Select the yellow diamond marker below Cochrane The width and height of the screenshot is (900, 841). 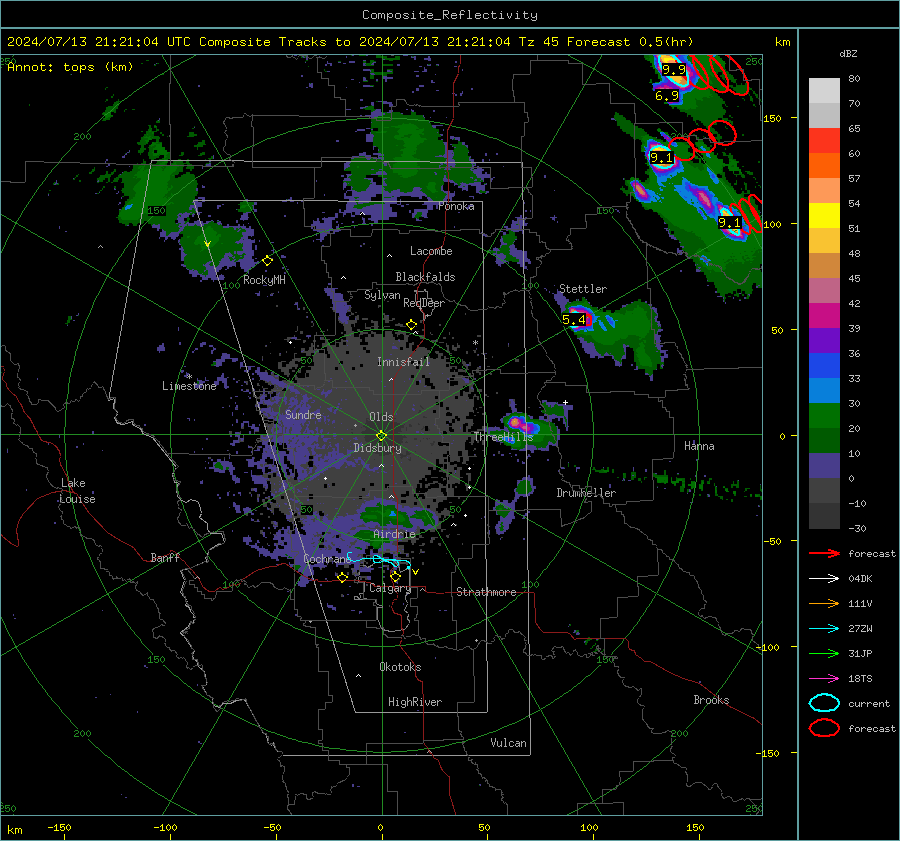coord(343,577)
